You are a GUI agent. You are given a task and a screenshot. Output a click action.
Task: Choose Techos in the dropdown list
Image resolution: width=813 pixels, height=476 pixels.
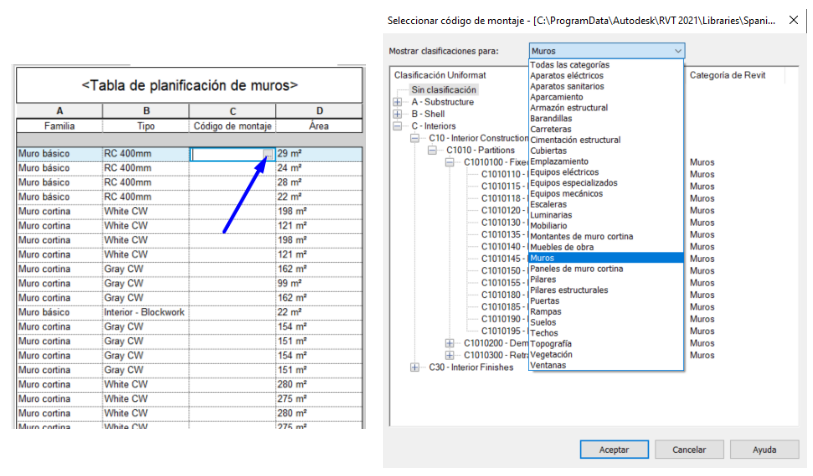606,333
